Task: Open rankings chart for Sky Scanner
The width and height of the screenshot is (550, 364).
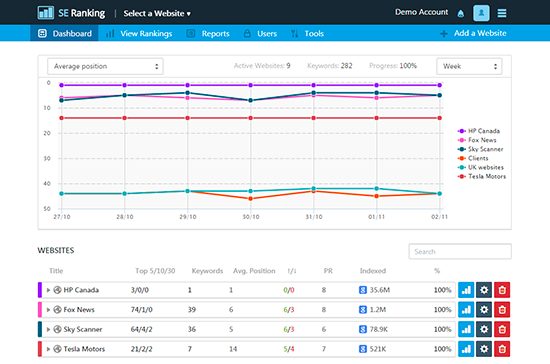Action: 466,329
